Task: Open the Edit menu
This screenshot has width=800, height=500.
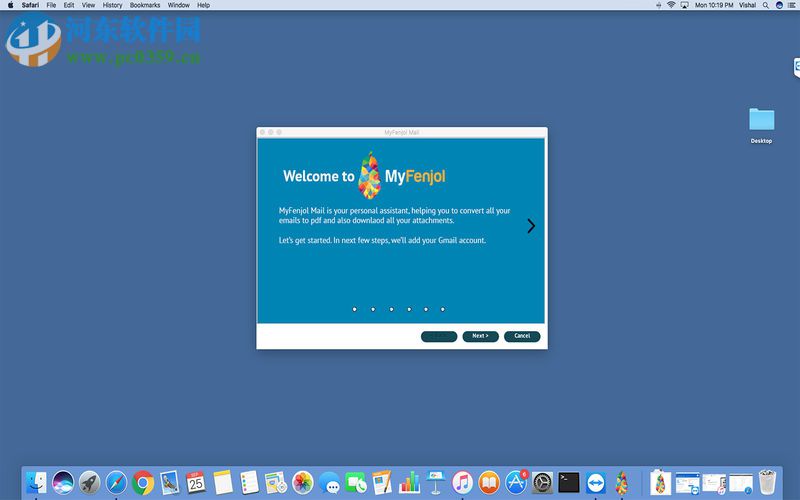Action: coord(69,5)
